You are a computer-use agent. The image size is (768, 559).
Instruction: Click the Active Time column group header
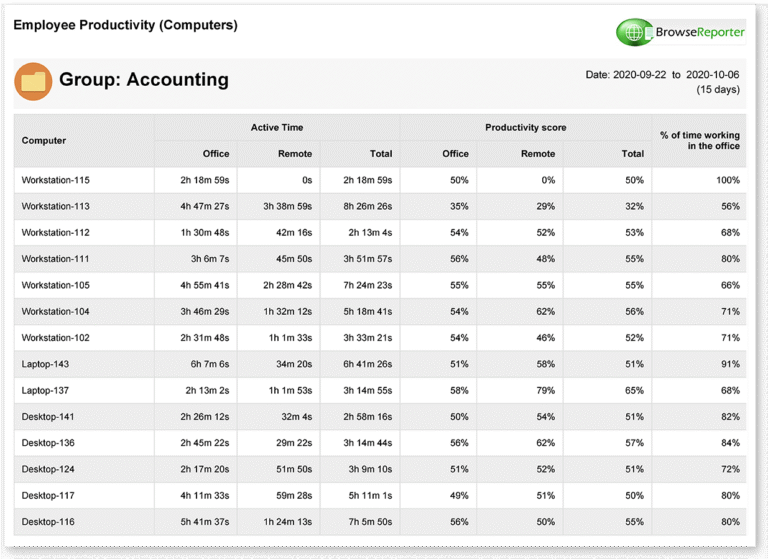coord(277,127)
